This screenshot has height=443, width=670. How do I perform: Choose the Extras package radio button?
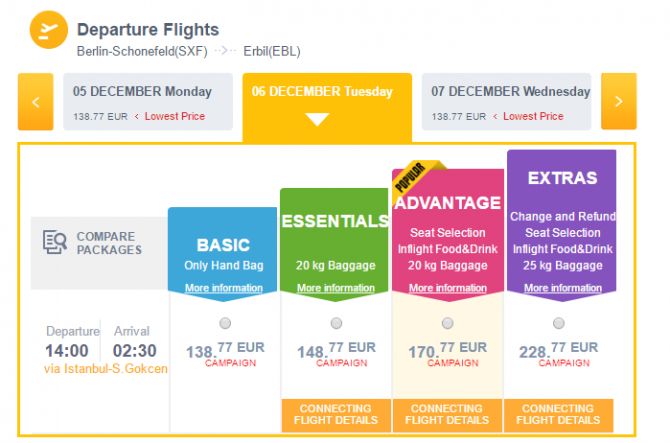tap(558, 323)
